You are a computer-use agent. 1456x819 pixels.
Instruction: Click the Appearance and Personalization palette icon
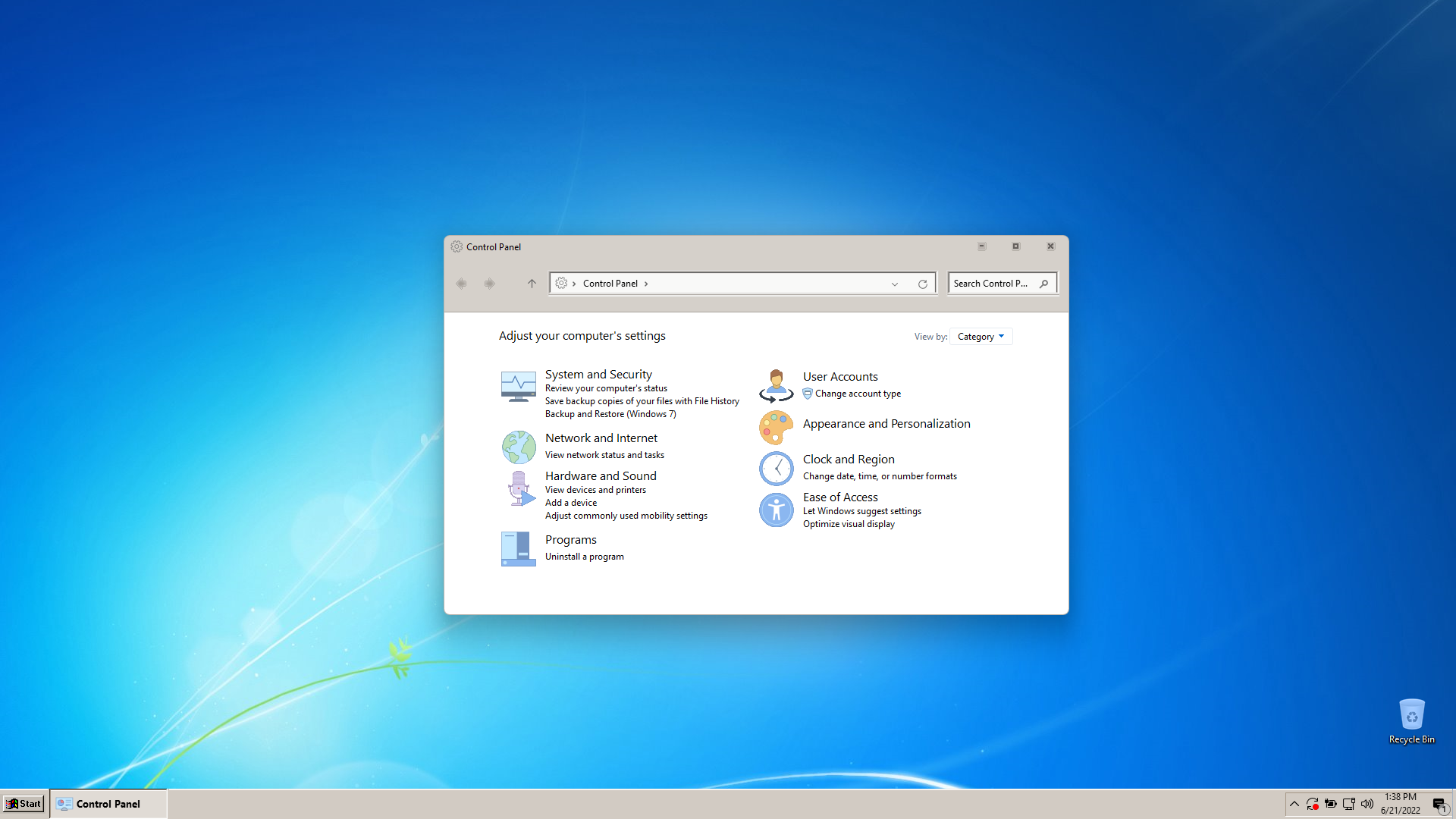coord(776,428)
